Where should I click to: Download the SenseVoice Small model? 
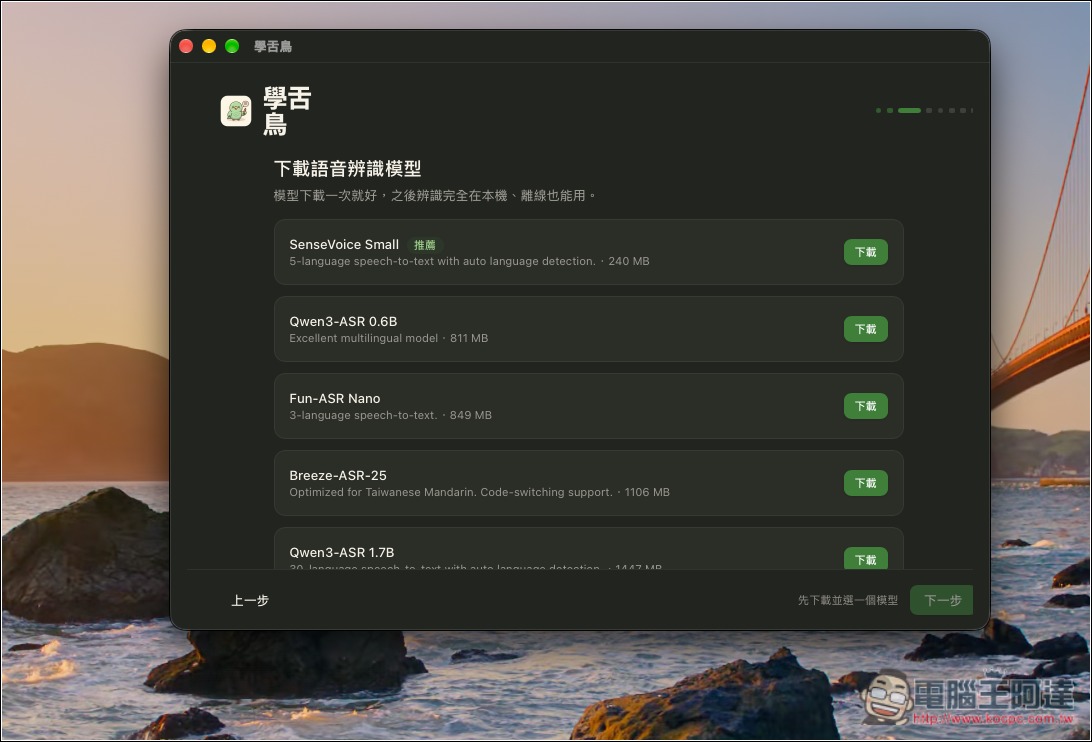click(x=866, y=252)
